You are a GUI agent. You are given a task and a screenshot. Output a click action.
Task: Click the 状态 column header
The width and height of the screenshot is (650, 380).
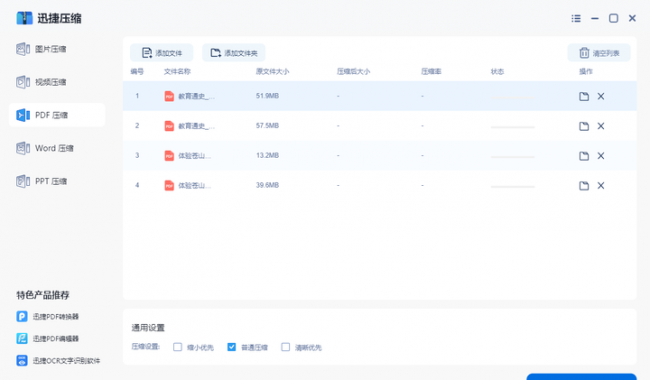pos(497,72)
